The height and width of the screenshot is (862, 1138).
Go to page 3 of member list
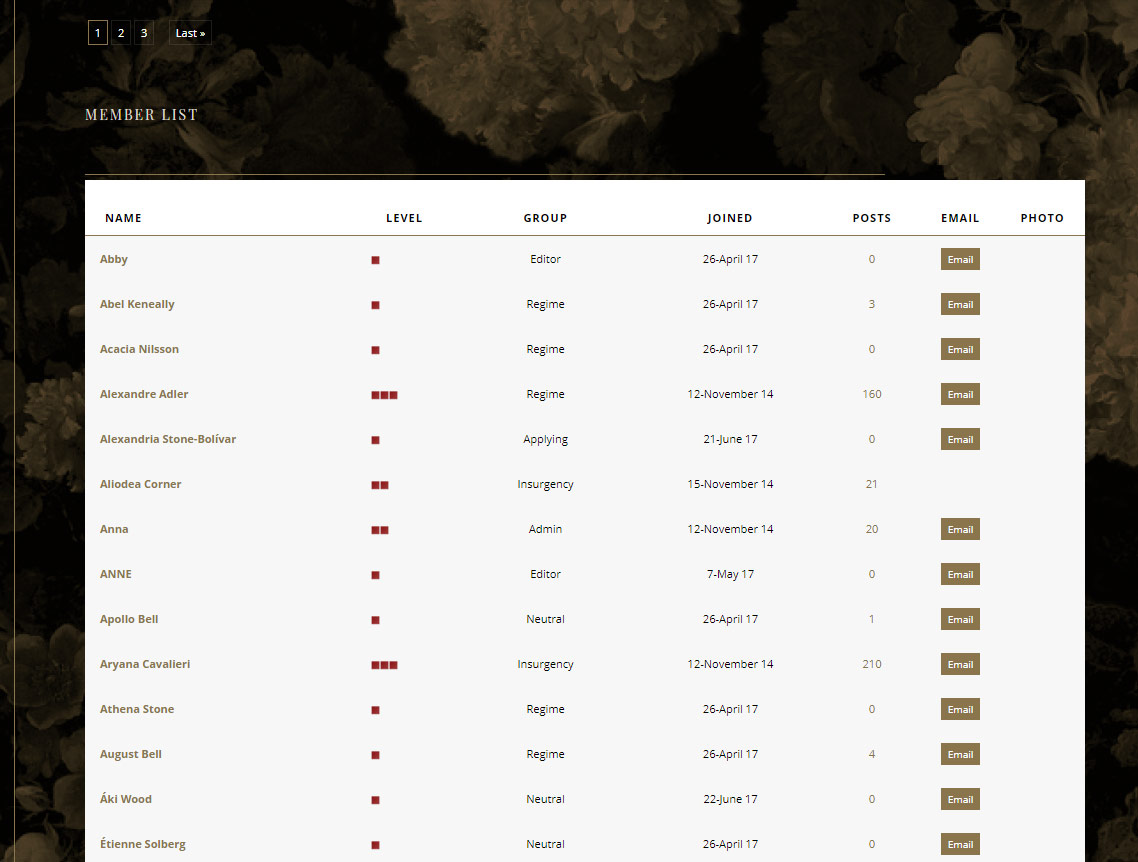coord(144,33)
